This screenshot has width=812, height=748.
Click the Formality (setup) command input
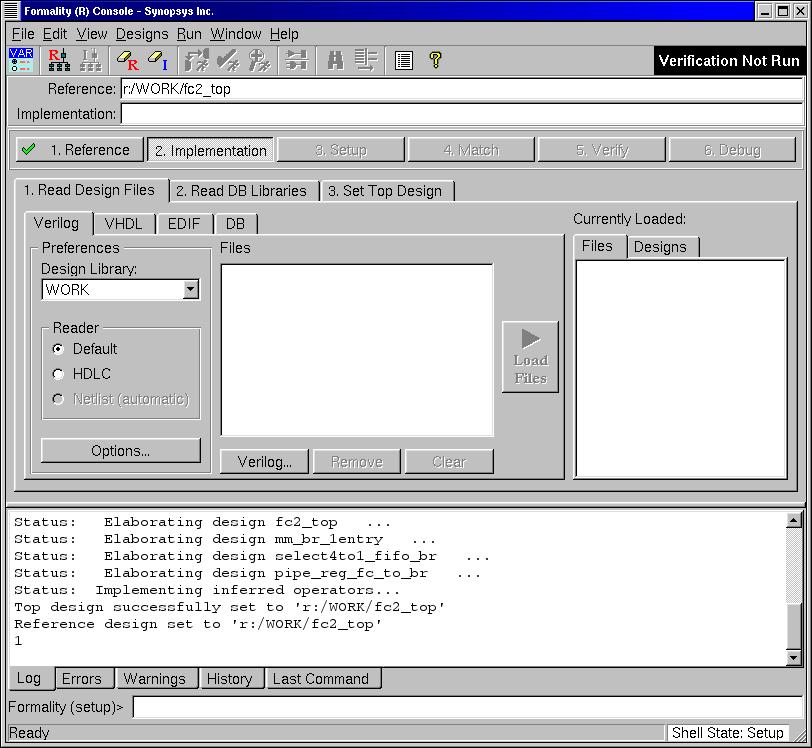[x=468, y=707]
